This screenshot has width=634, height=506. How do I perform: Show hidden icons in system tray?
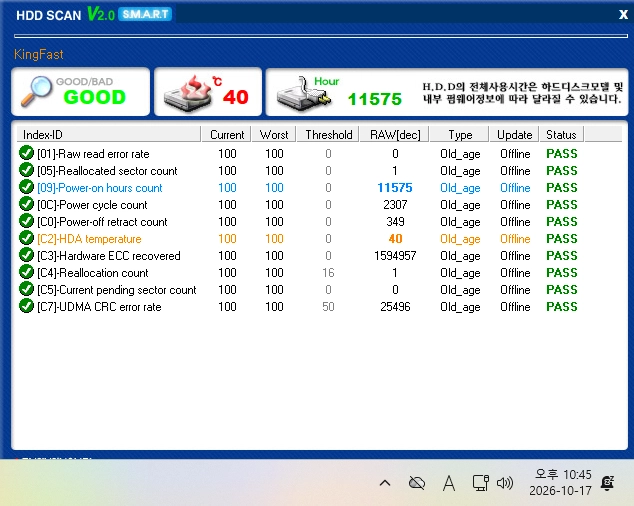point(385,483)
